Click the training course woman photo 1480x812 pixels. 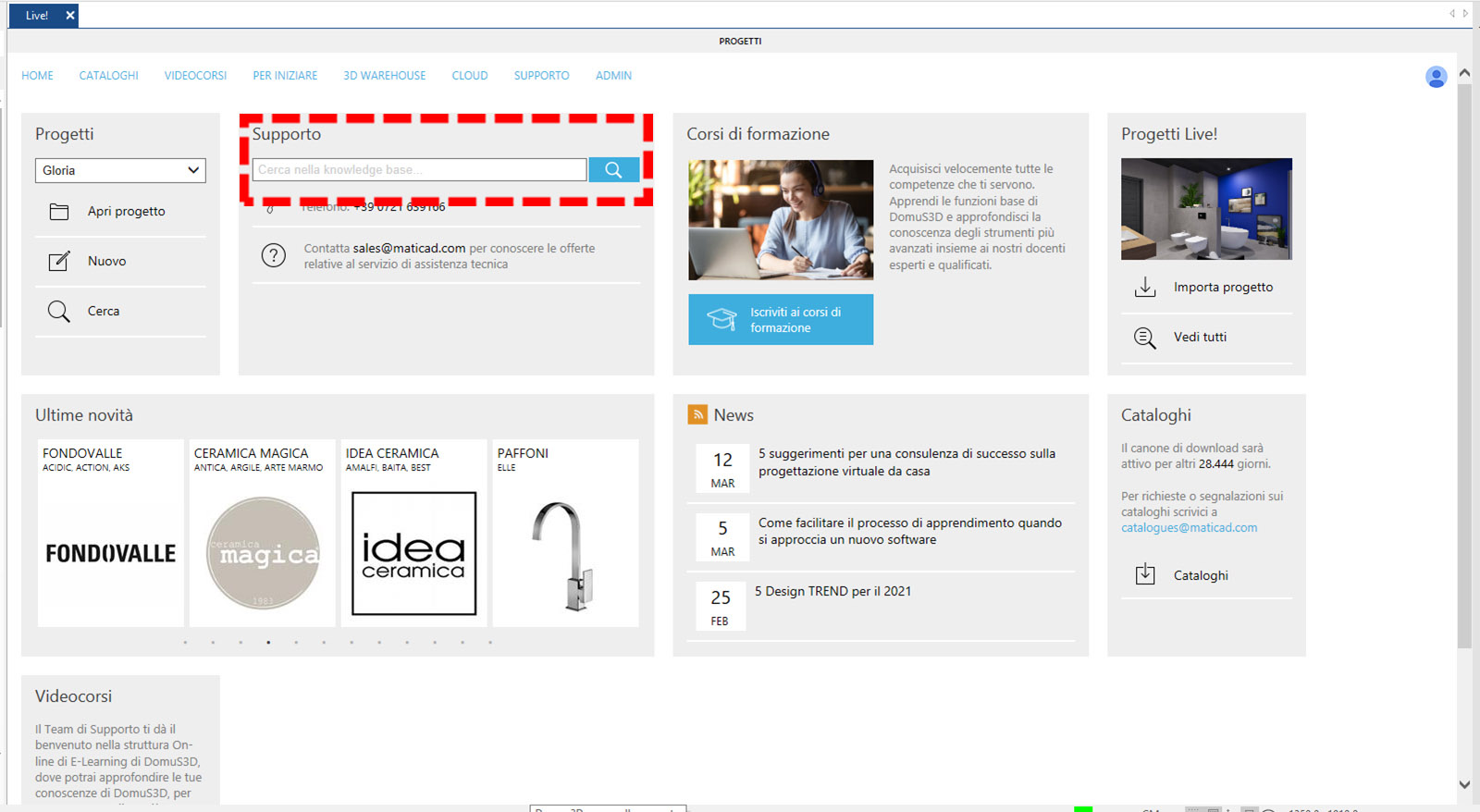point(781,220)
